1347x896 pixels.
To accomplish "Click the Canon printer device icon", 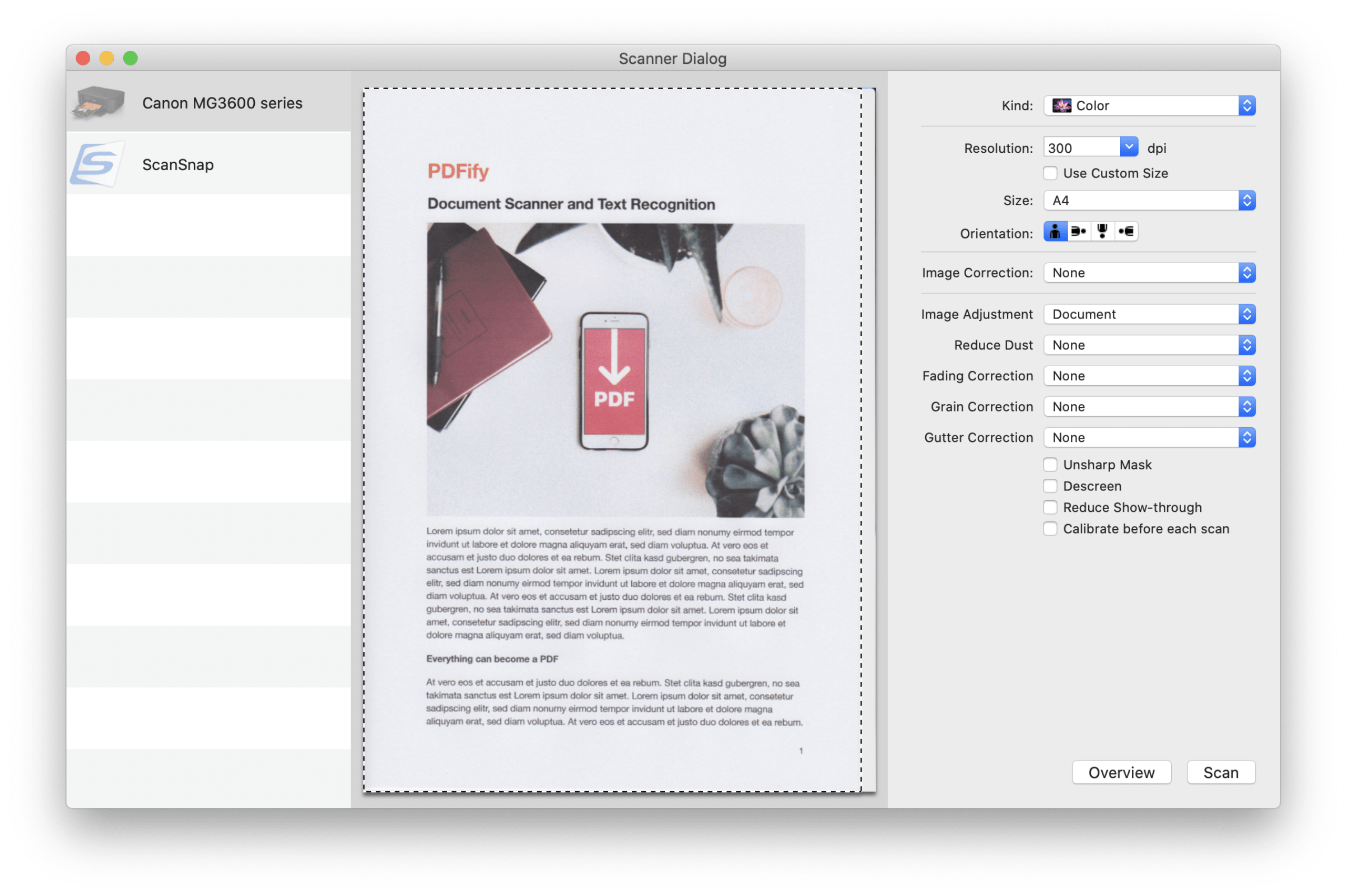I will coord(99,102).
